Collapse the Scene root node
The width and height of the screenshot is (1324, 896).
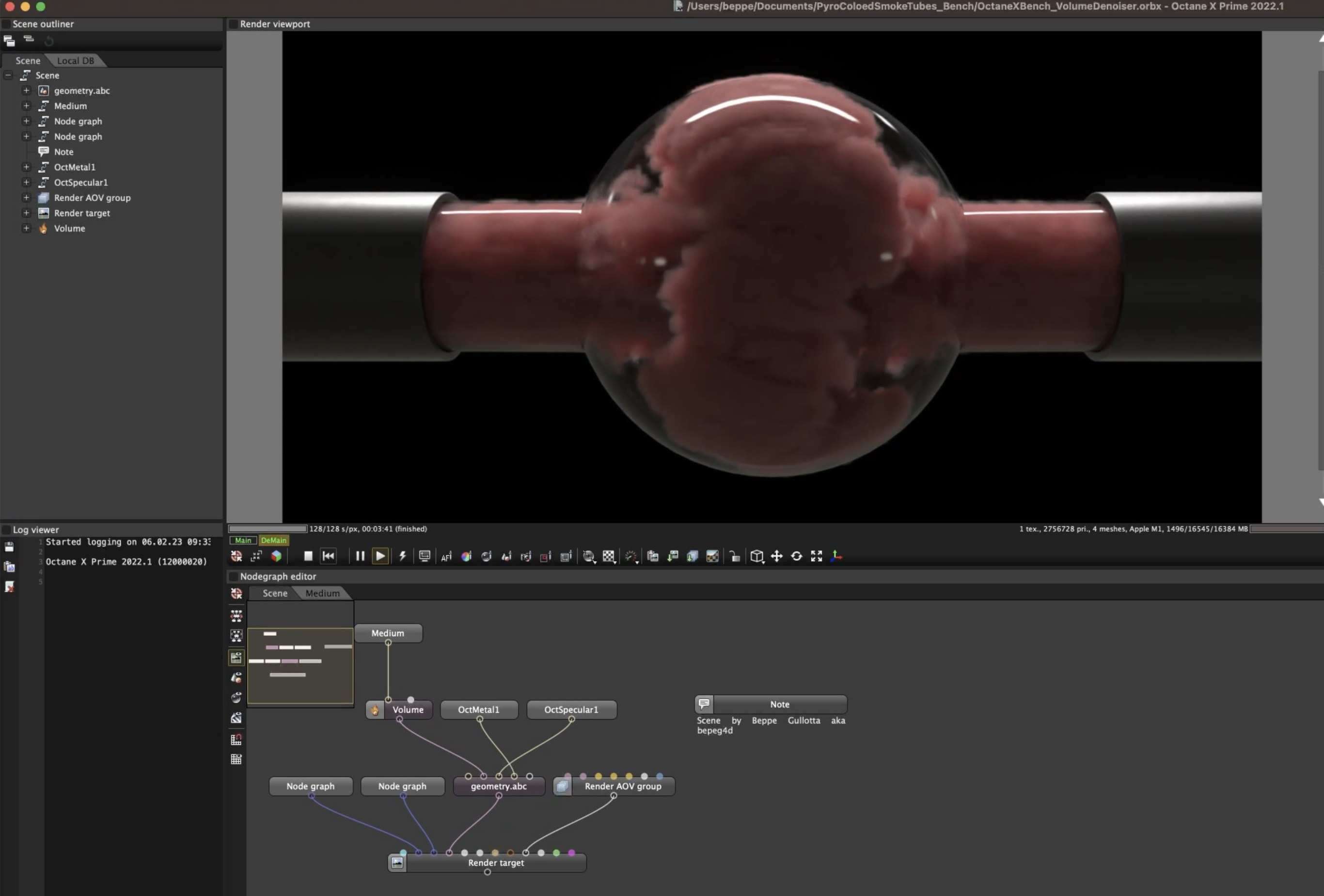8,75
